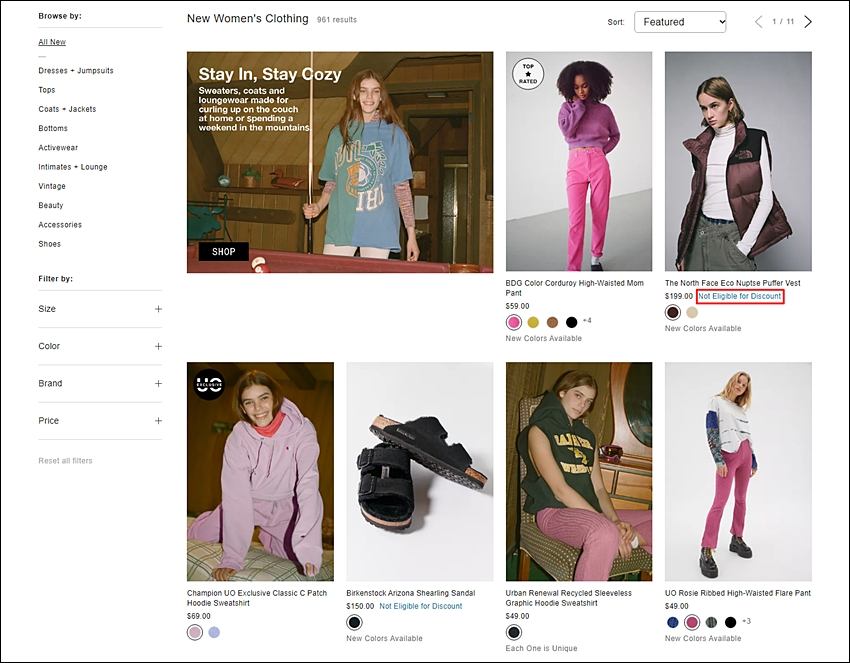Click the UO Exclusive badge on the Champion hoodie
Image resolution: width=850 pixels, height=663 pixels.
click(x=209, y=384)
